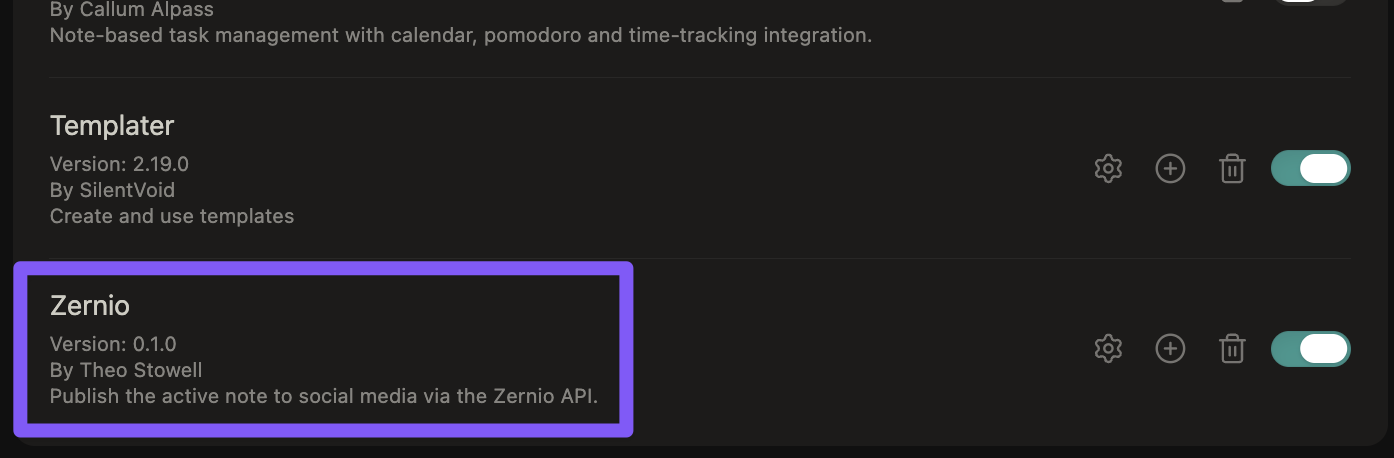Select the Templater plugin title
Image resolution: width=1394 pixels, height=458 pixels.
point(112,126)
